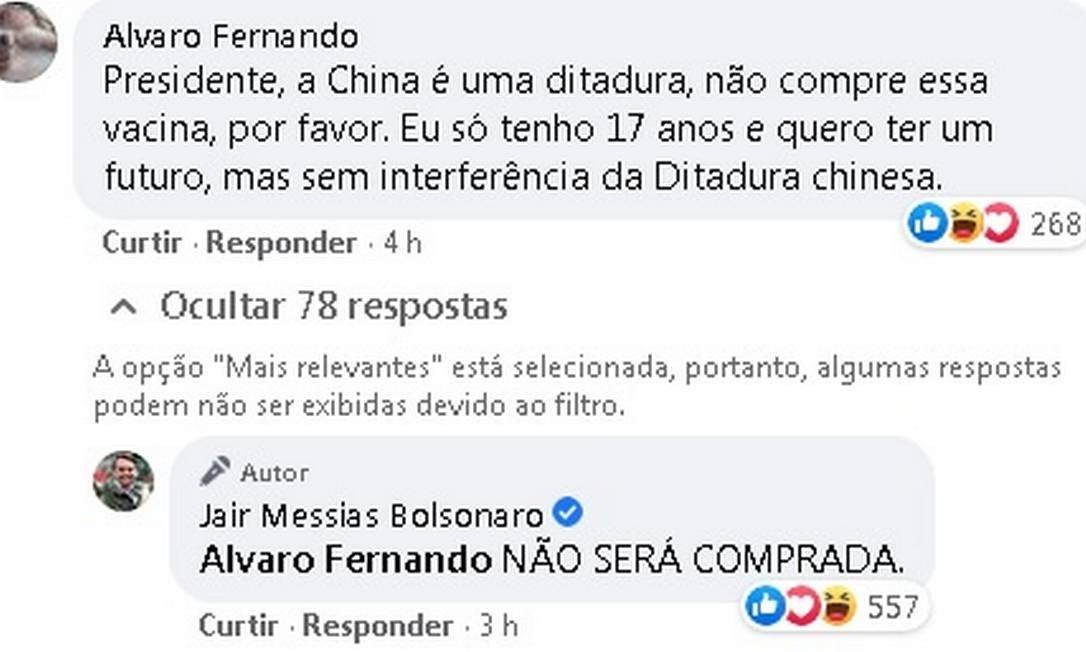Screen dimensions: 1086x652
Task: Click the heart reaction on Alvaro's comment
Action: [x=998, y=224]
